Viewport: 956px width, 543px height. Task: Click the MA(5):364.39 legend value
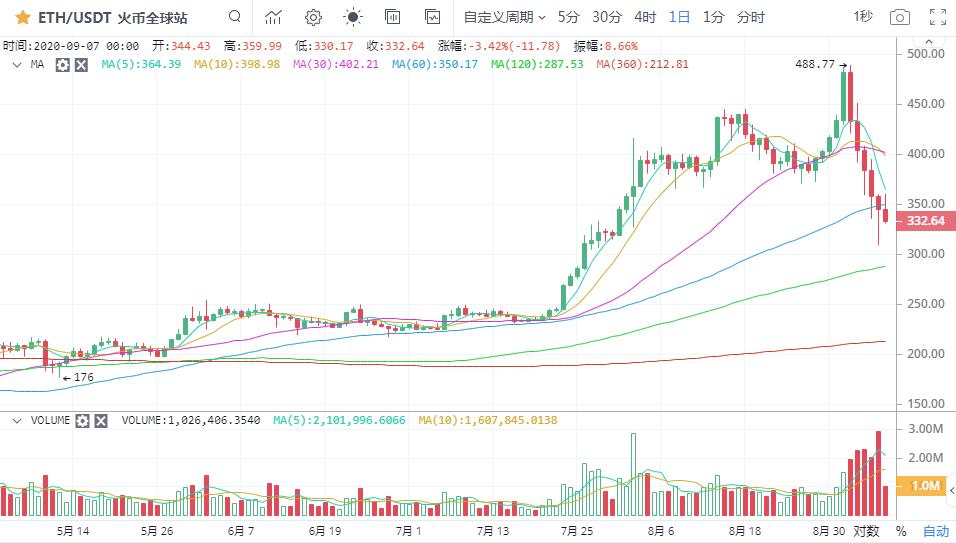pyautogui.click(x=141, y=64)
